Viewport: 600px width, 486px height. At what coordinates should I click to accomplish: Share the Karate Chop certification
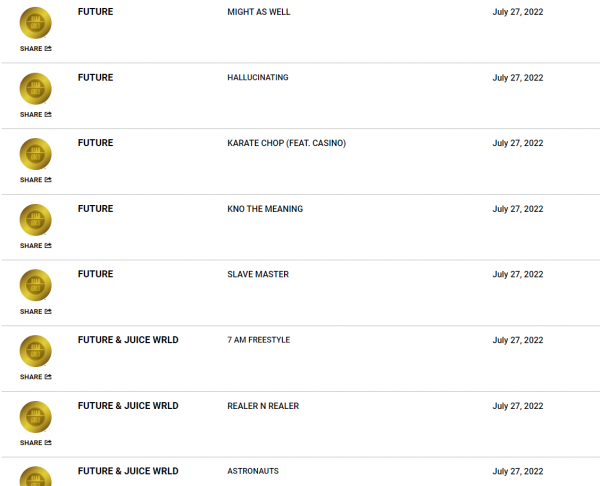(x=36, y=180)
